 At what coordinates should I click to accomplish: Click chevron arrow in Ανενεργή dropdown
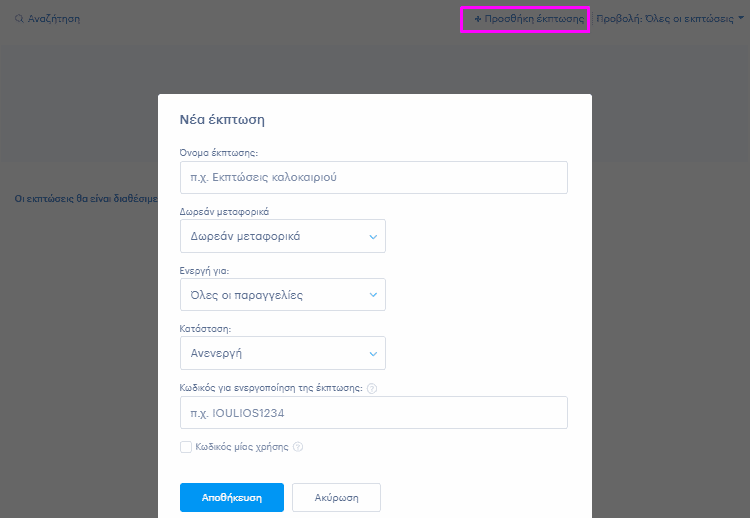click(x=373, y=354)
